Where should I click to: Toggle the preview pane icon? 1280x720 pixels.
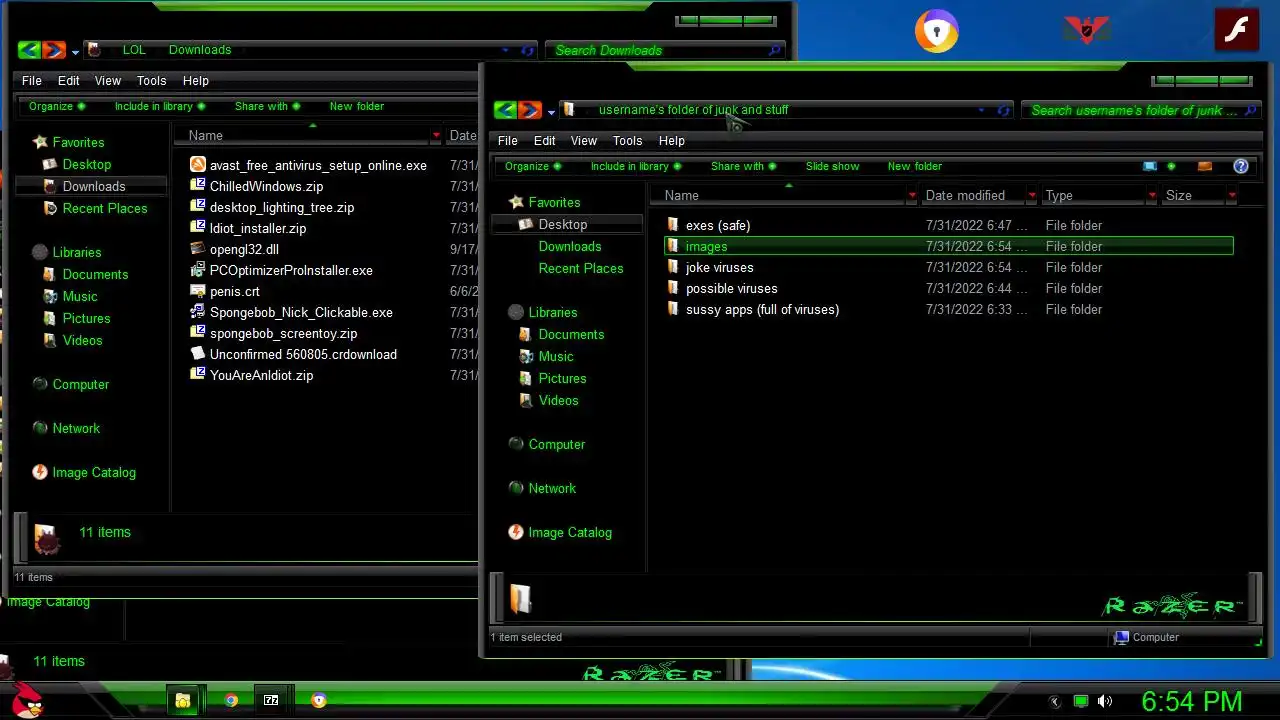[x=1205, y=166]
